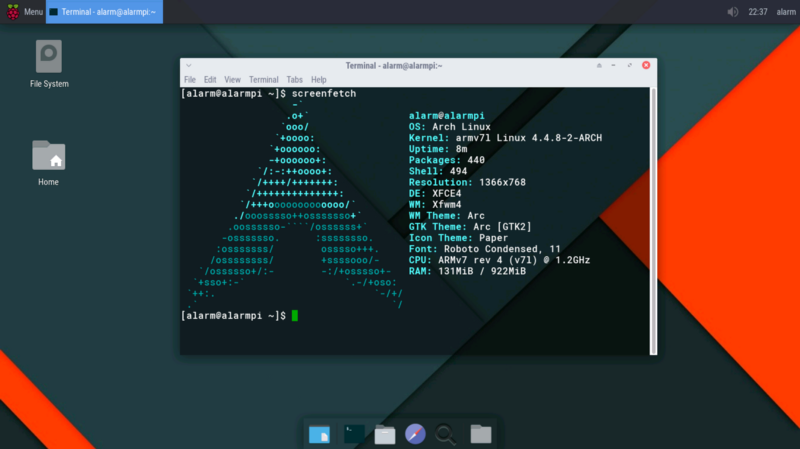Open the rightmost folder icon in dock
The image size is (800, 449).
pos(481,434)
